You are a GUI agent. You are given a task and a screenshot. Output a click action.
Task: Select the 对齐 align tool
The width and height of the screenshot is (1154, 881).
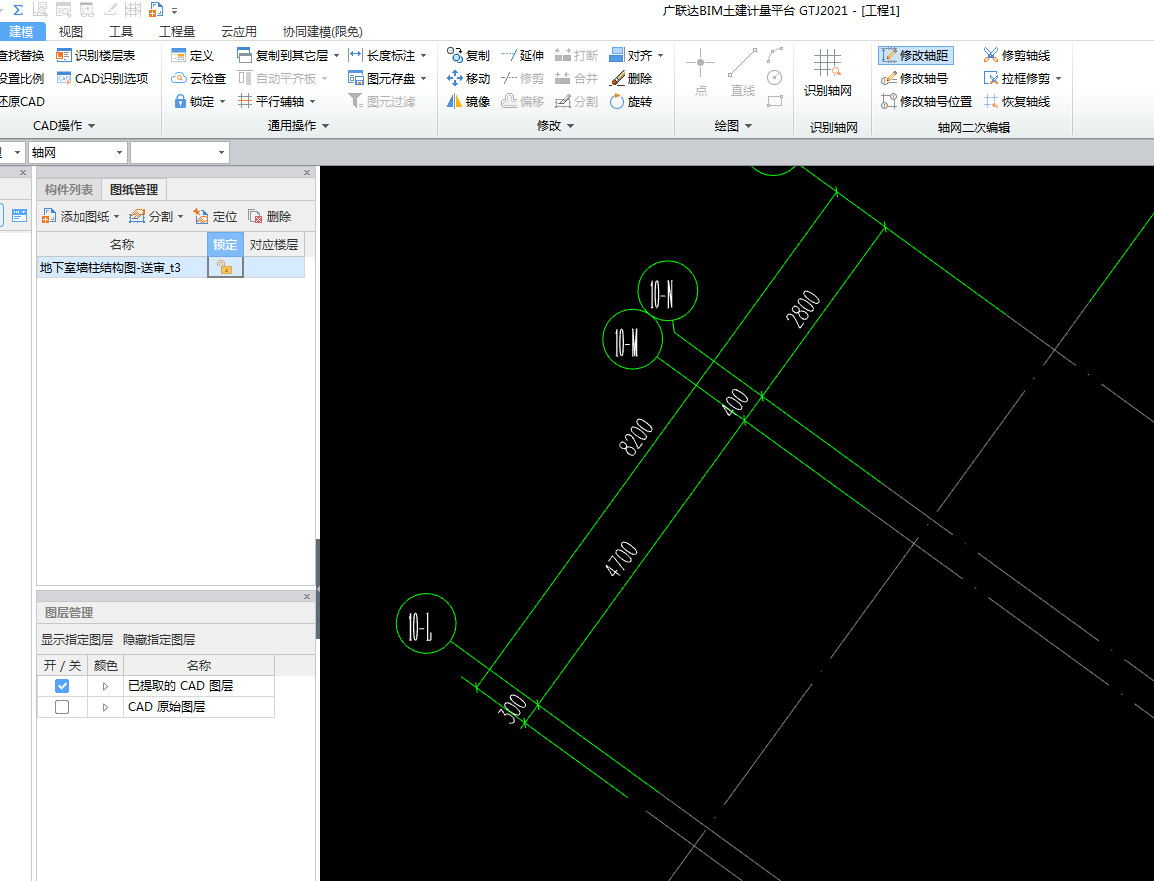click(632, 56)
